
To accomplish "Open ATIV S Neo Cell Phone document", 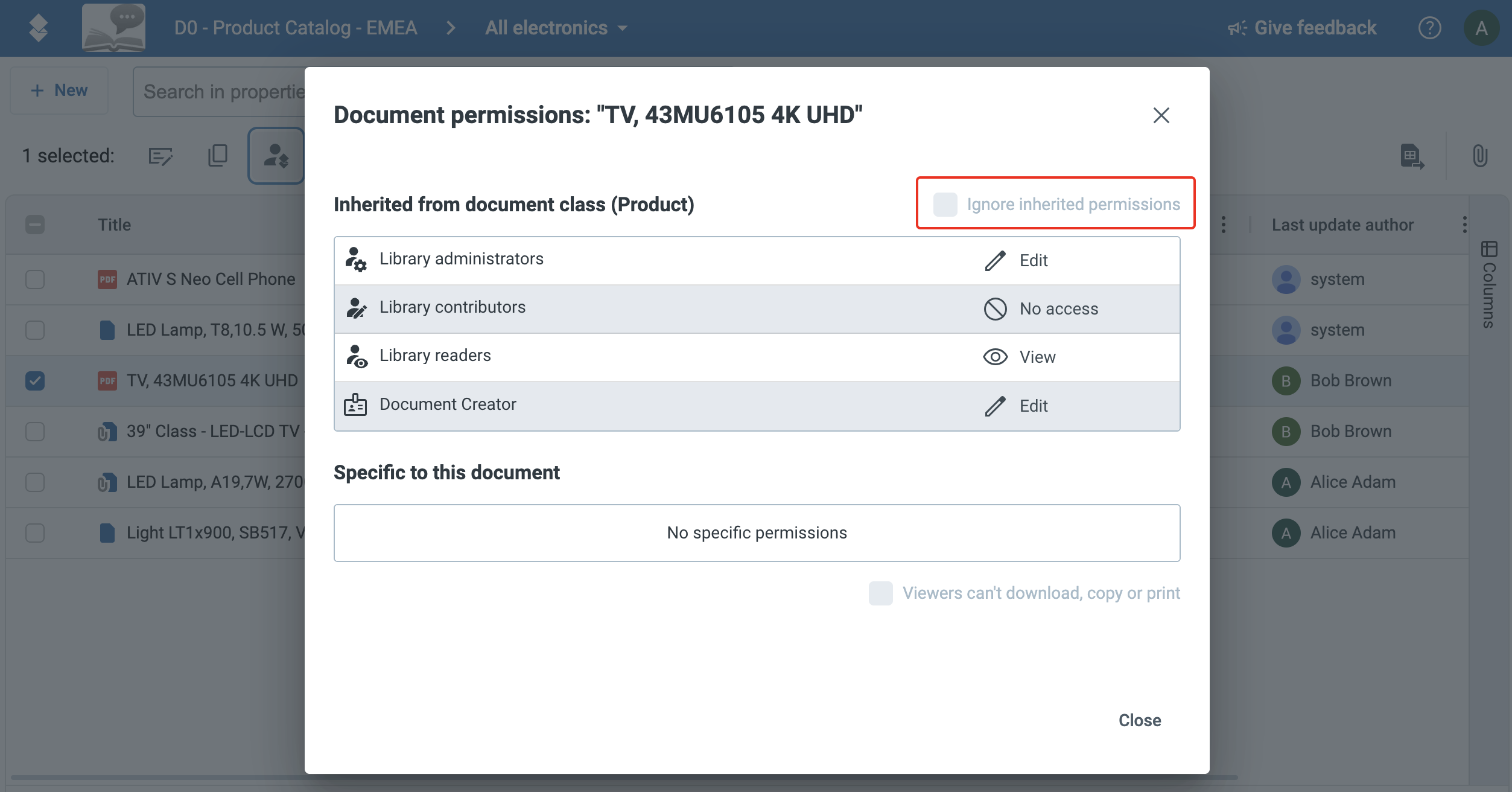I will click(211, 279).
